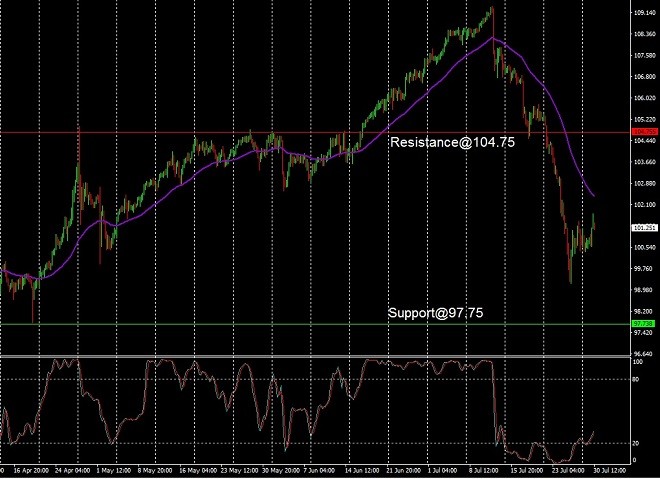The width and height of the screenshot is (660, 479).
Task: Click the 23 Jul 04:00 time label
Action: pyautogui.click(x=568, y=470)
